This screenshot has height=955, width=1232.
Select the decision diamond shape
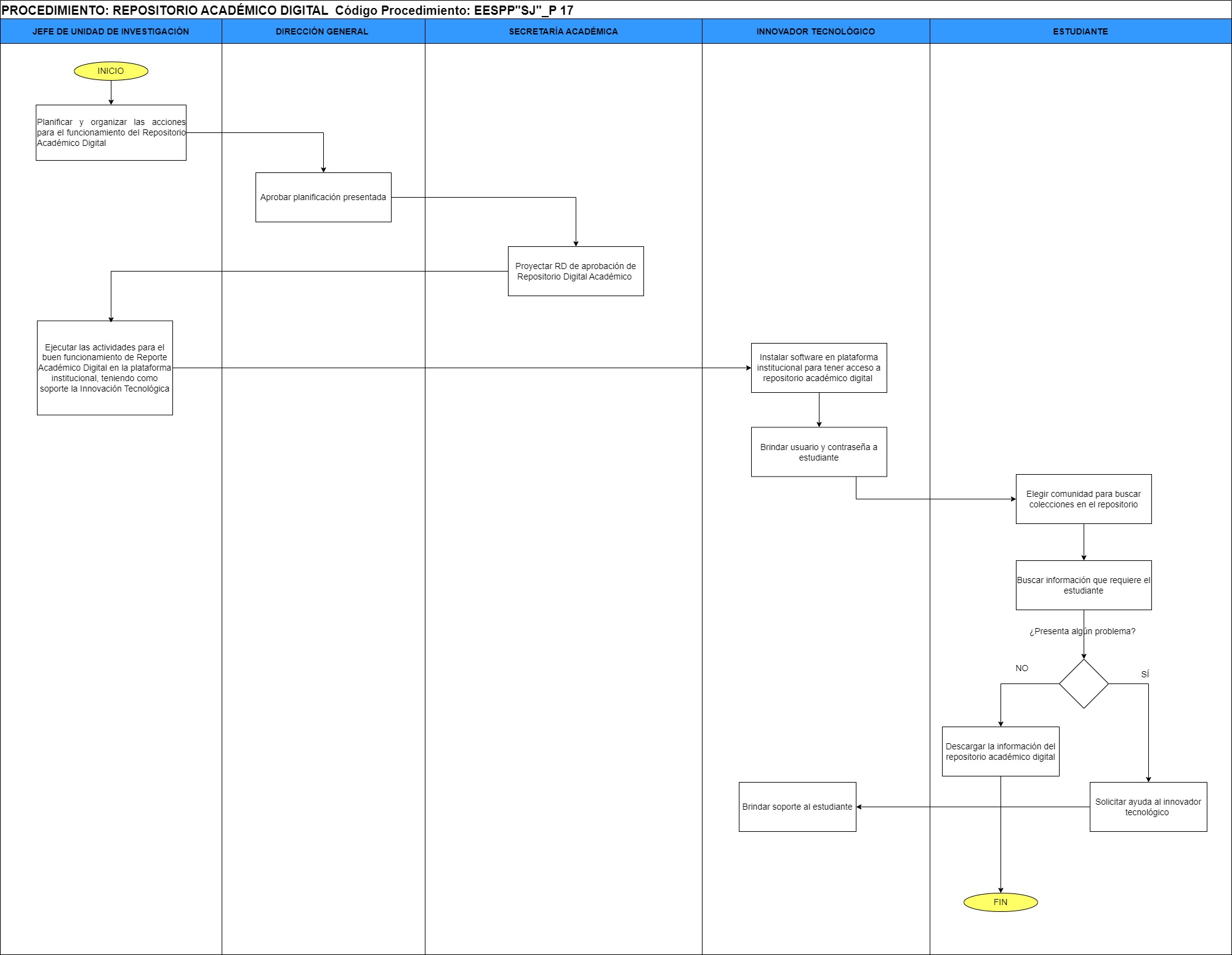pyautogui.click(x=1083, y=683)
